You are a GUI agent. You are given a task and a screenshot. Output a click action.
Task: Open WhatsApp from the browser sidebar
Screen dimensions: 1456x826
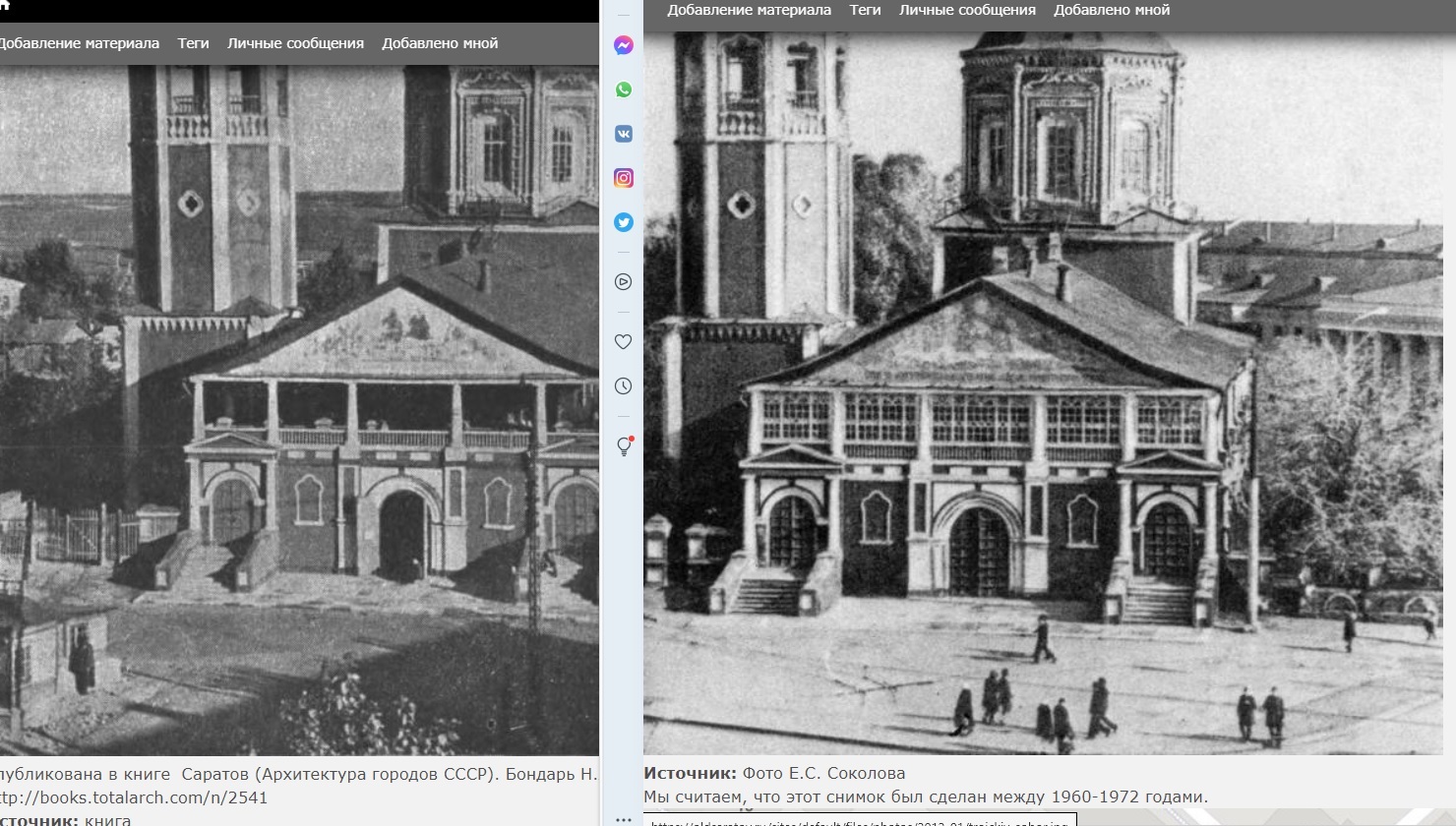(x=623, y=89)
